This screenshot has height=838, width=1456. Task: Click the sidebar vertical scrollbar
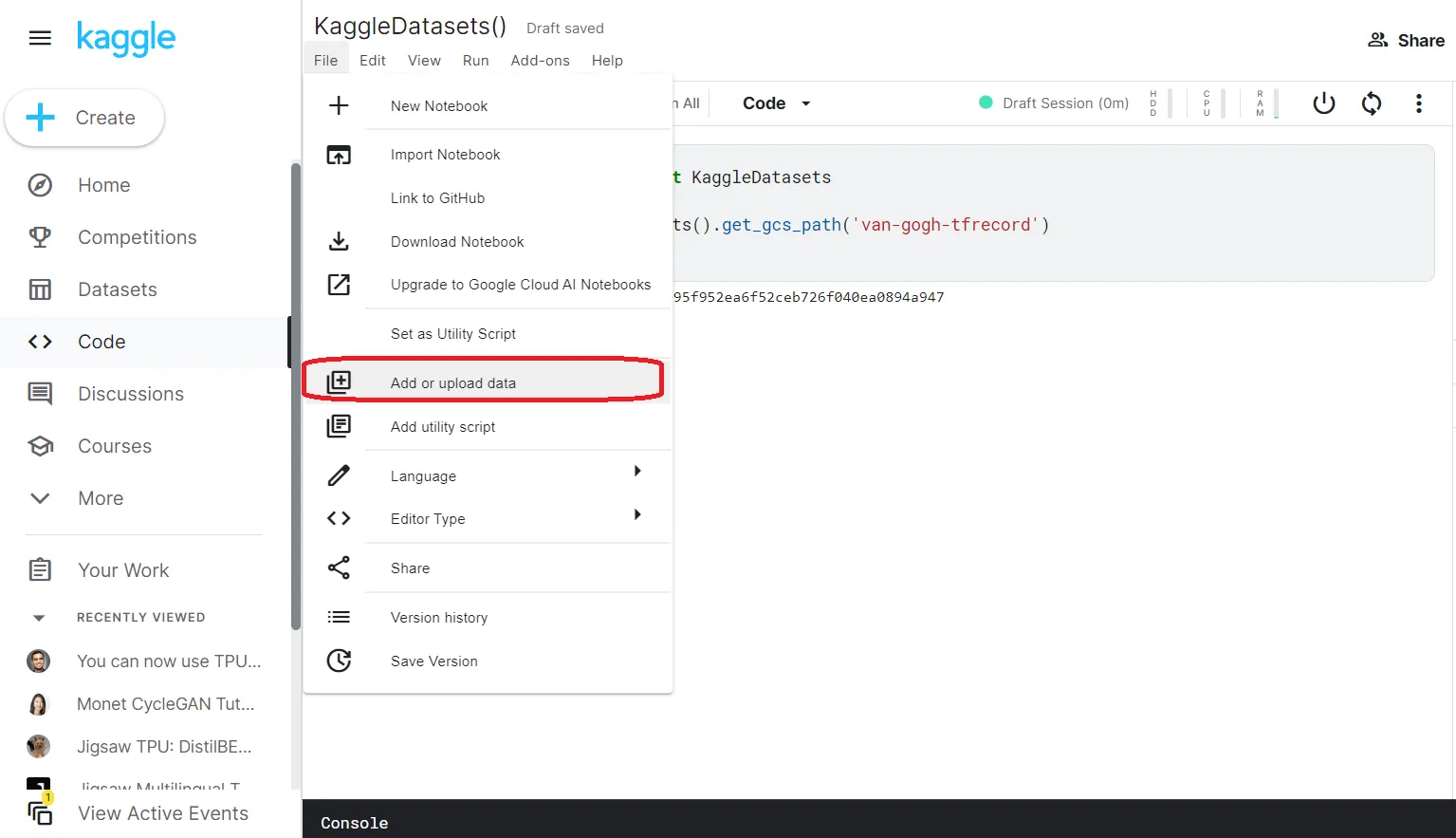point(295,399)
